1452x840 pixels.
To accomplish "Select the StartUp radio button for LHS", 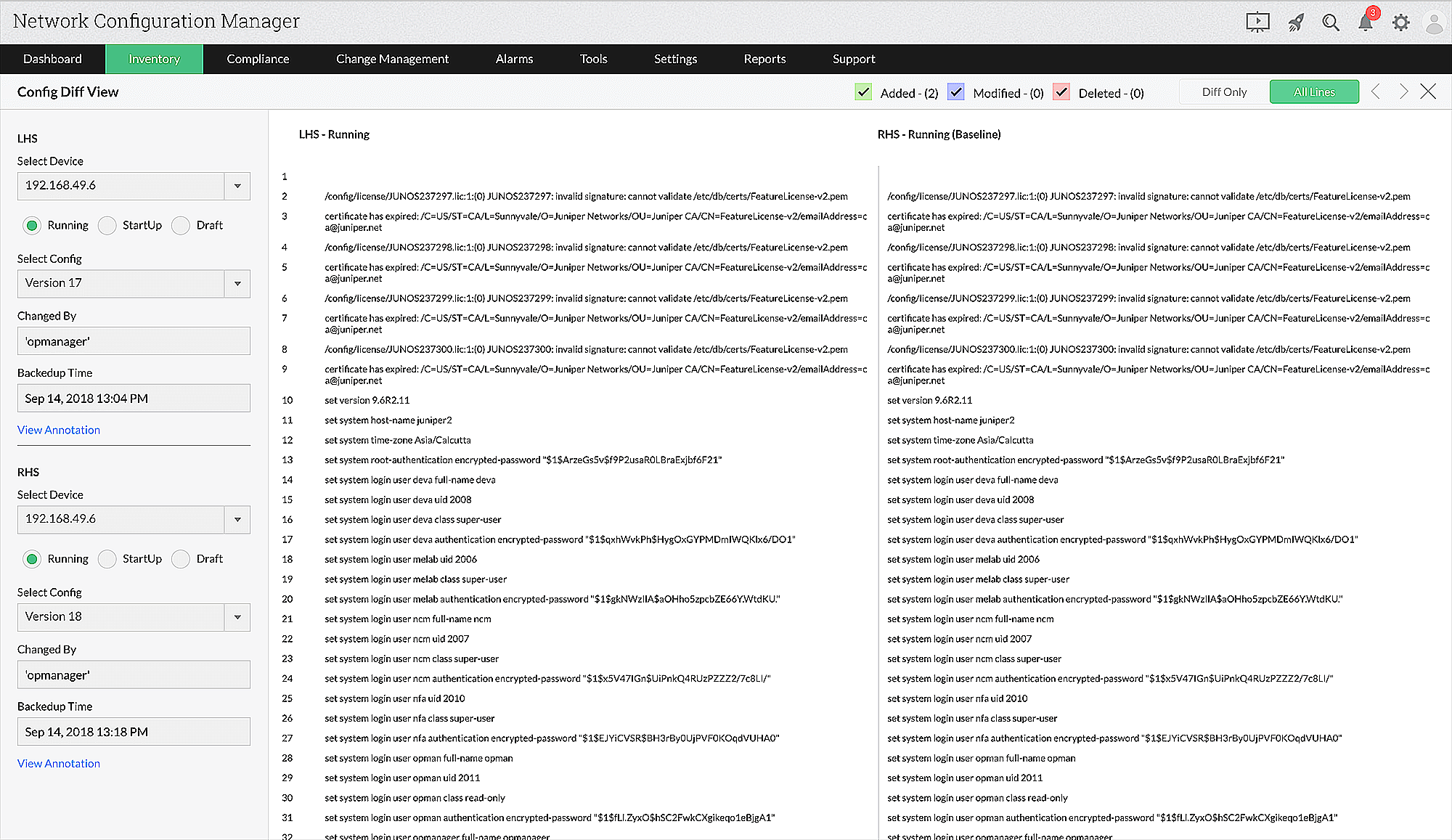I will click(x=107, y=225).
